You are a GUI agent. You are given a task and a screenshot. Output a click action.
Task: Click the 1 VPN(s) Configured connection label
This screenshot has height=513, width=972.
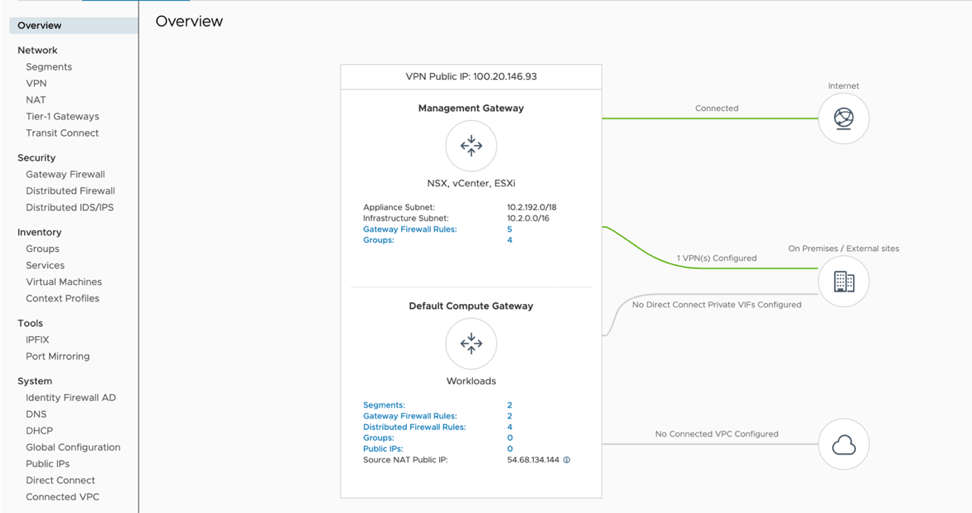click(716, 258)
